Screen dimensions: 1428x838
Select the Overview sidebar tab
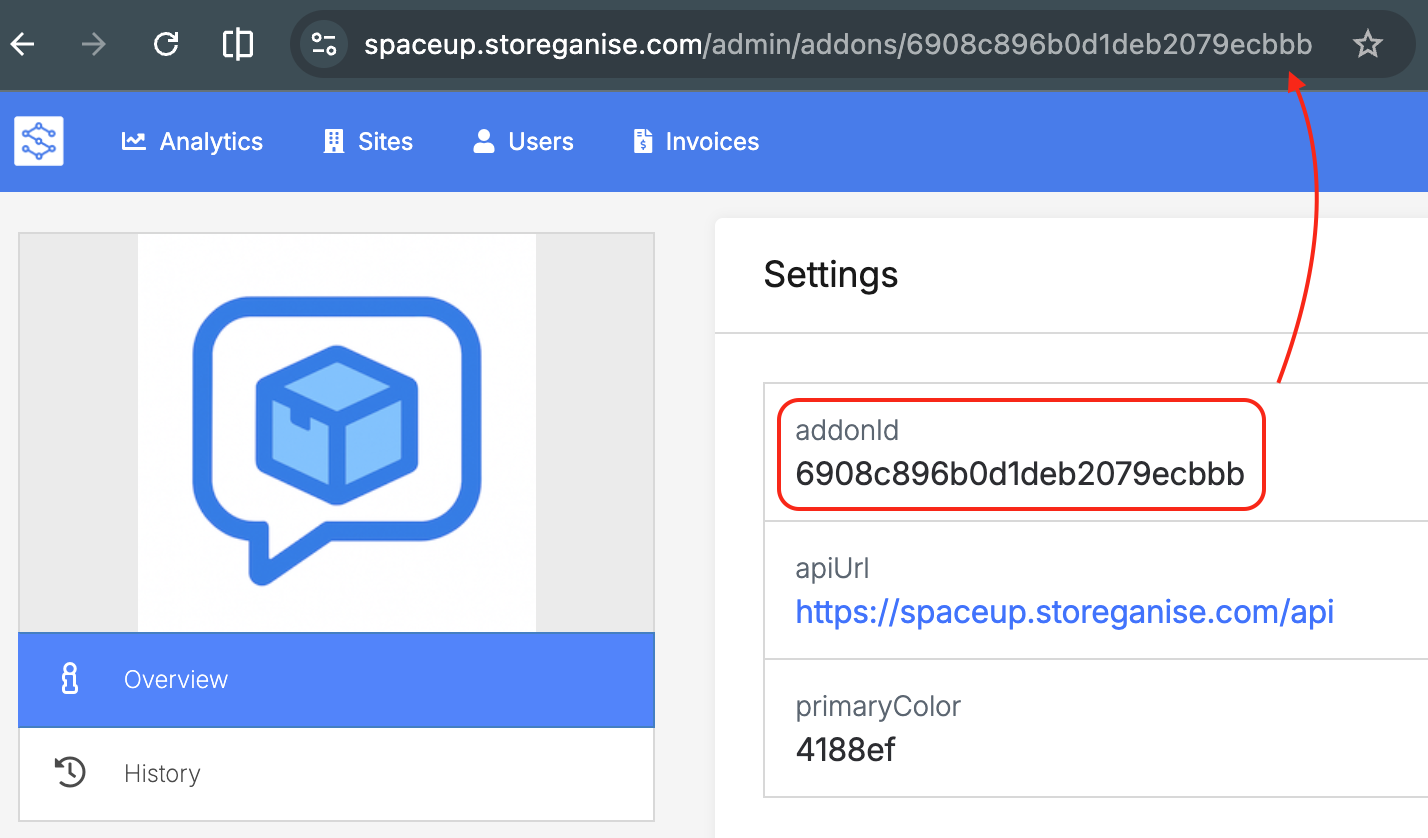336,680
